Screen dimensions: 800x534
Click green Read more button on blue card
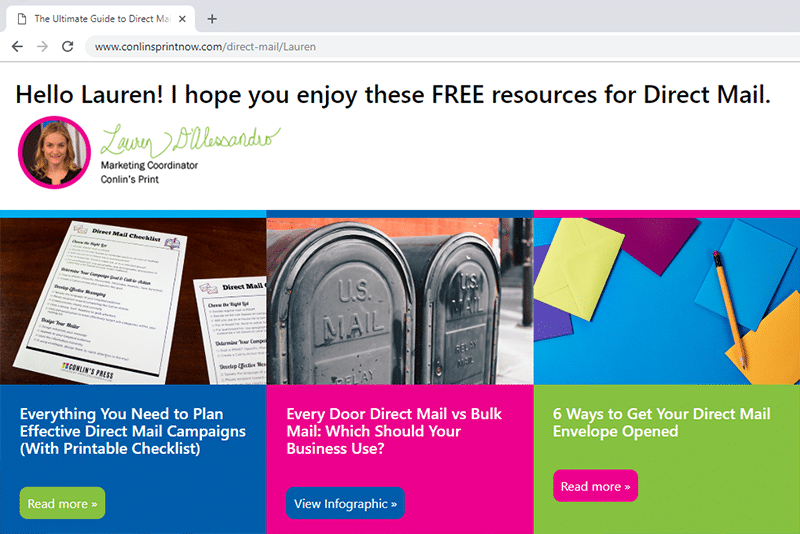(62, 503)
